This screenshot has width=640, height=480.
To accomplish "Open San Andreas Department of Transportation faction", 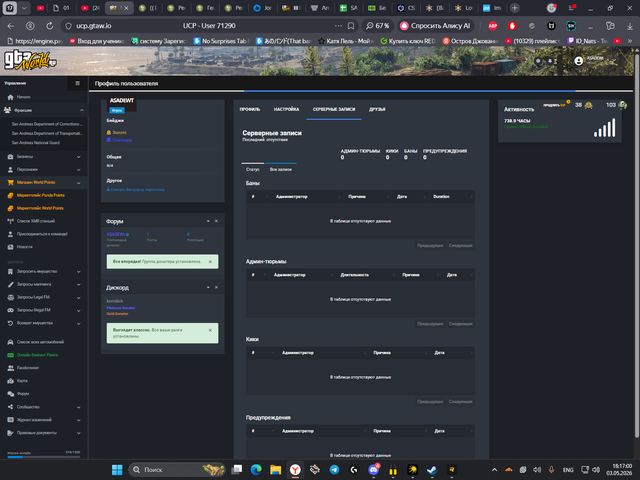I will tap(47, 133).
